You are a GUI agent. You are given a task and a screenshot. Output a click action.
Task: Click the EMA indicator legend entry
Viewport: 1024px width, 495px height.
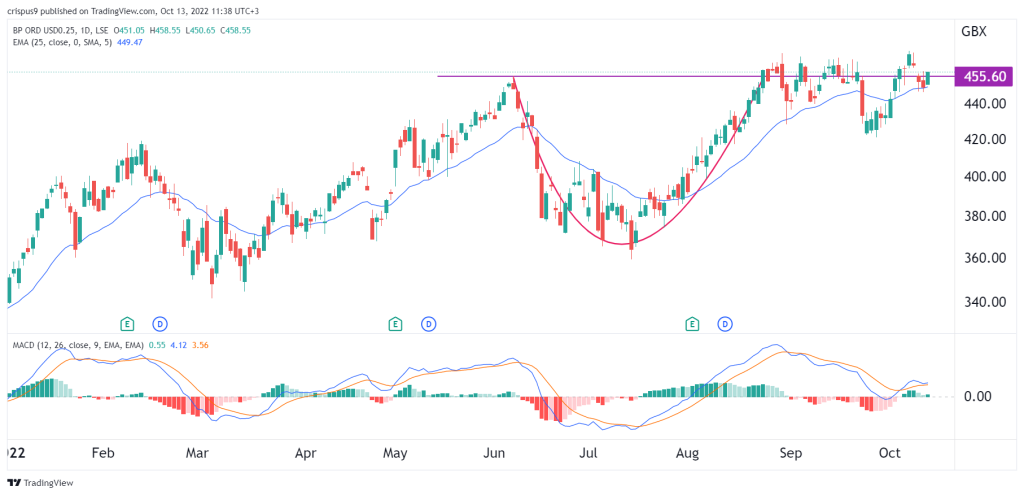click(61, 42)
